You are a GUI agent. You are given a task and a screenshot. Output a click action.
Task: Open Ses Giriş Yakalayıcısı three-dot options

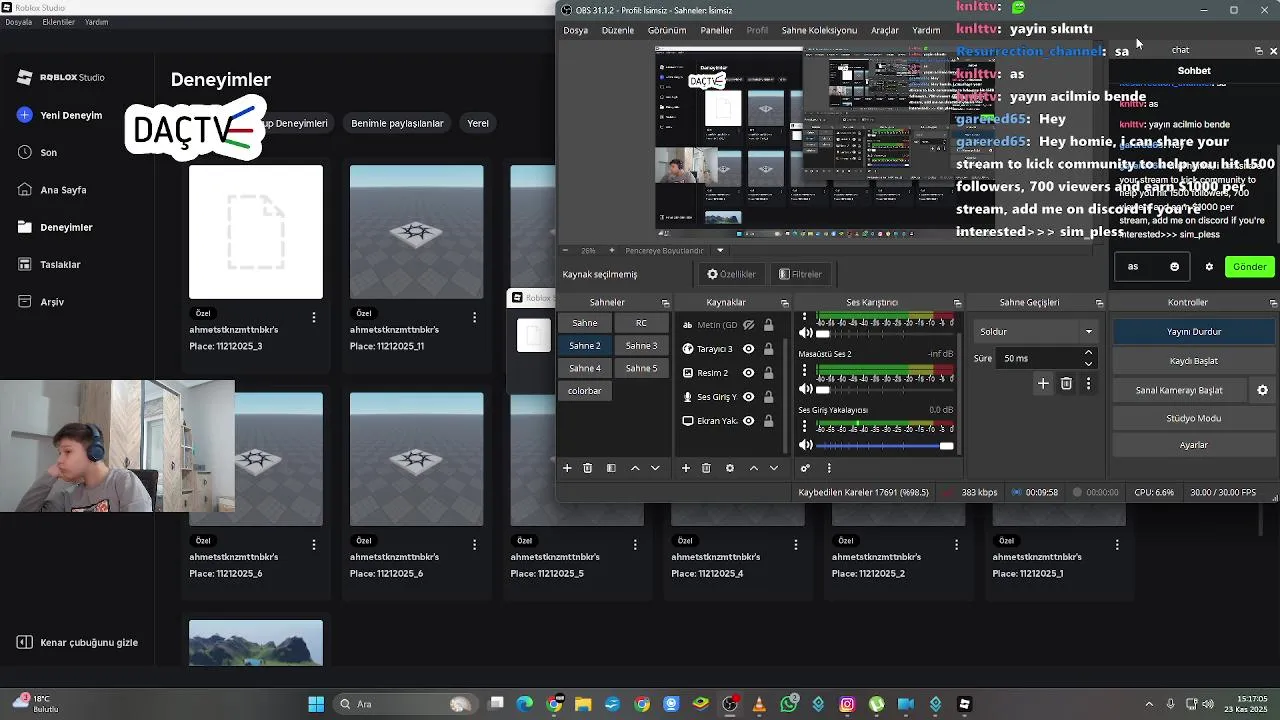804,427
